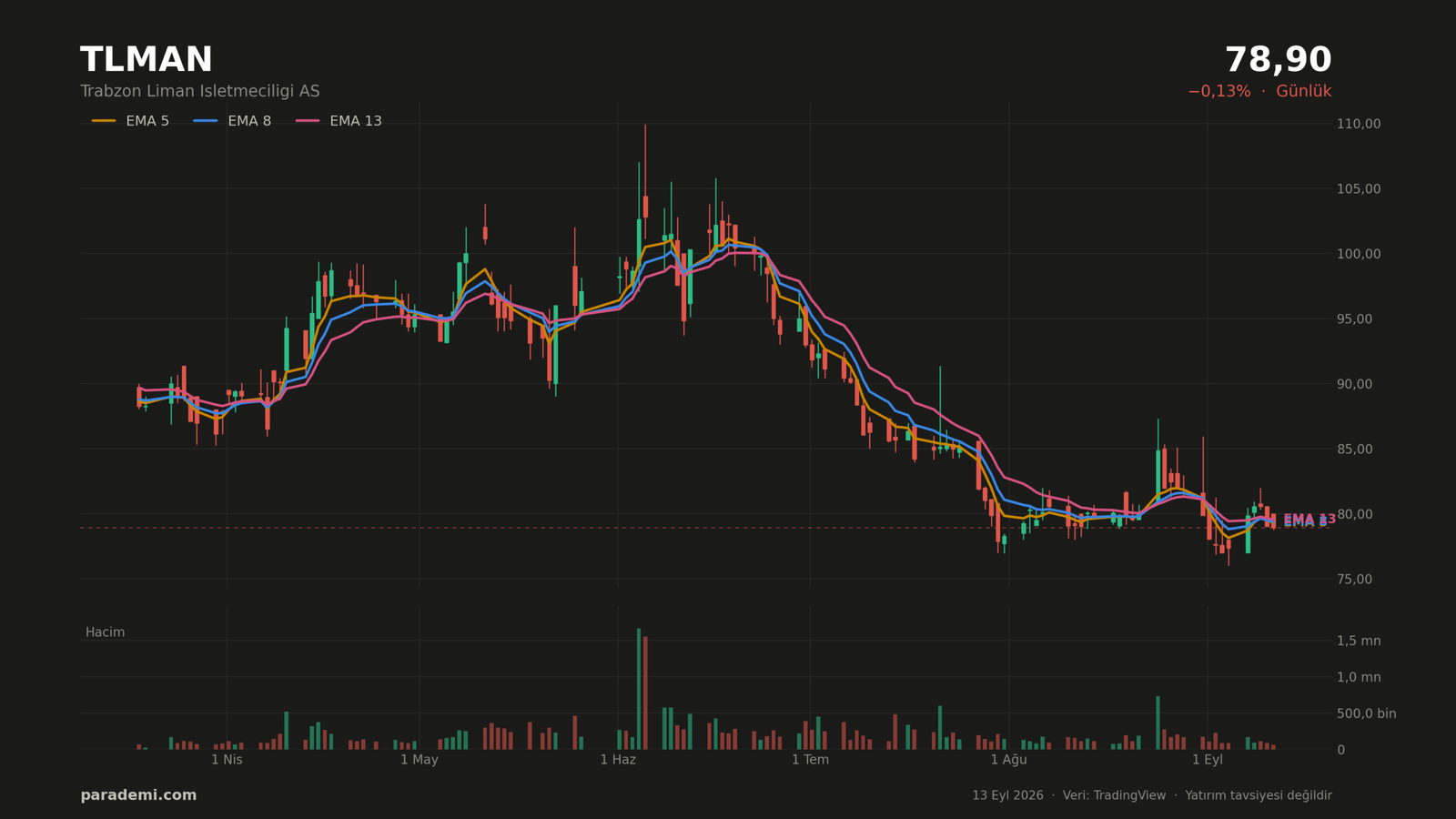Click the TLMAN ticker title
Viewport: 1456px width, 819px height.
pyautogui.click(x=147, y=60)
